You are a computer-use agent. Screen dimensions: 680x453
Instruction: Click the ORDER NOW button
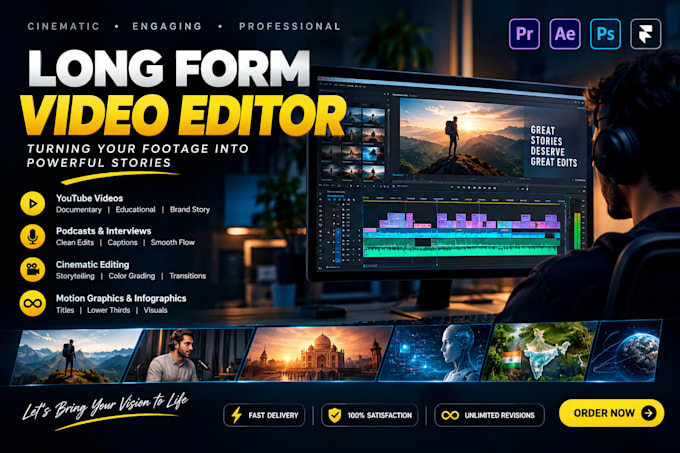[611, 413]
